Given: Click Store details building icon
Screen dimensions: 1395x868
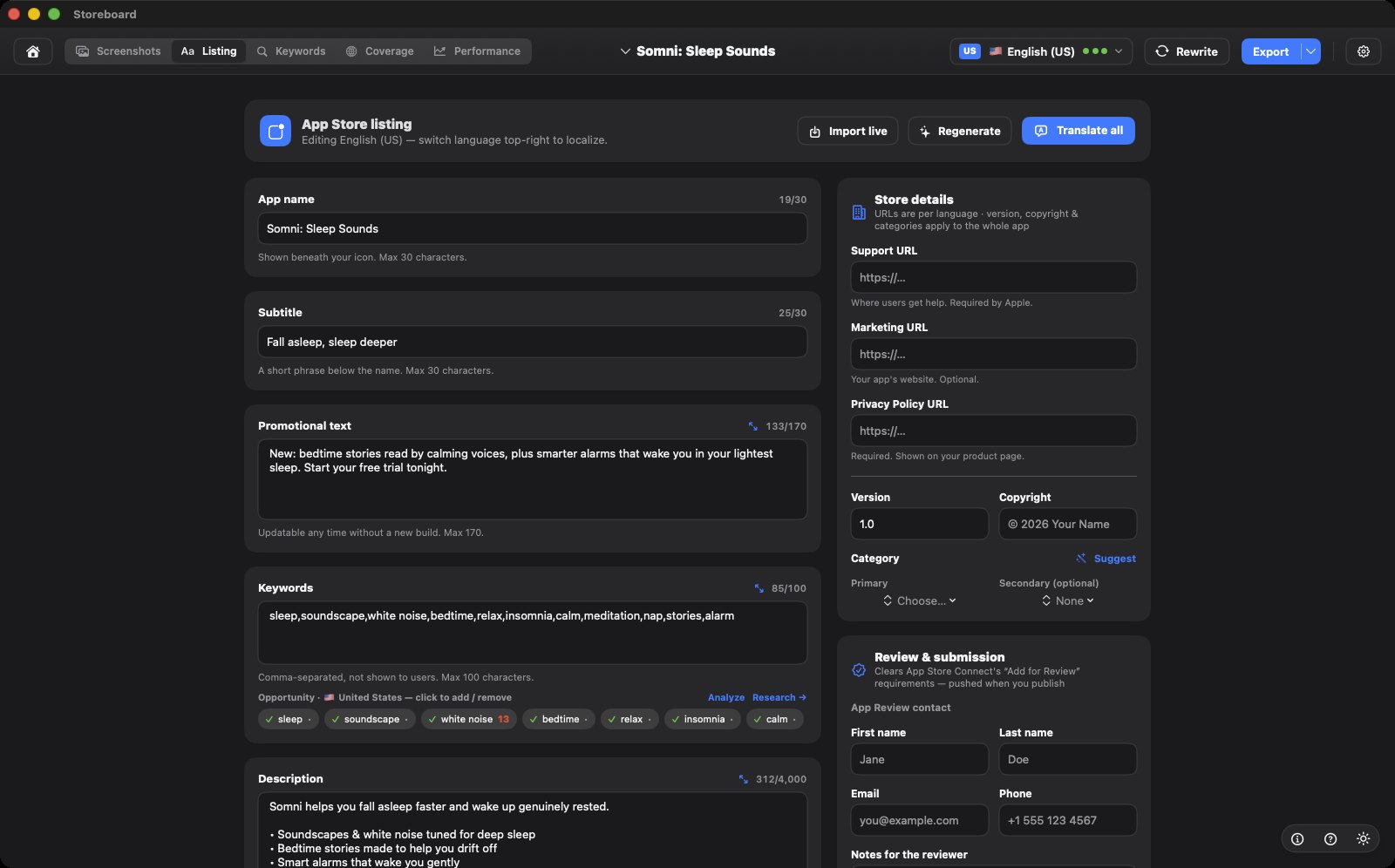Looking at the screenshot, I should [x=859, y=213].
